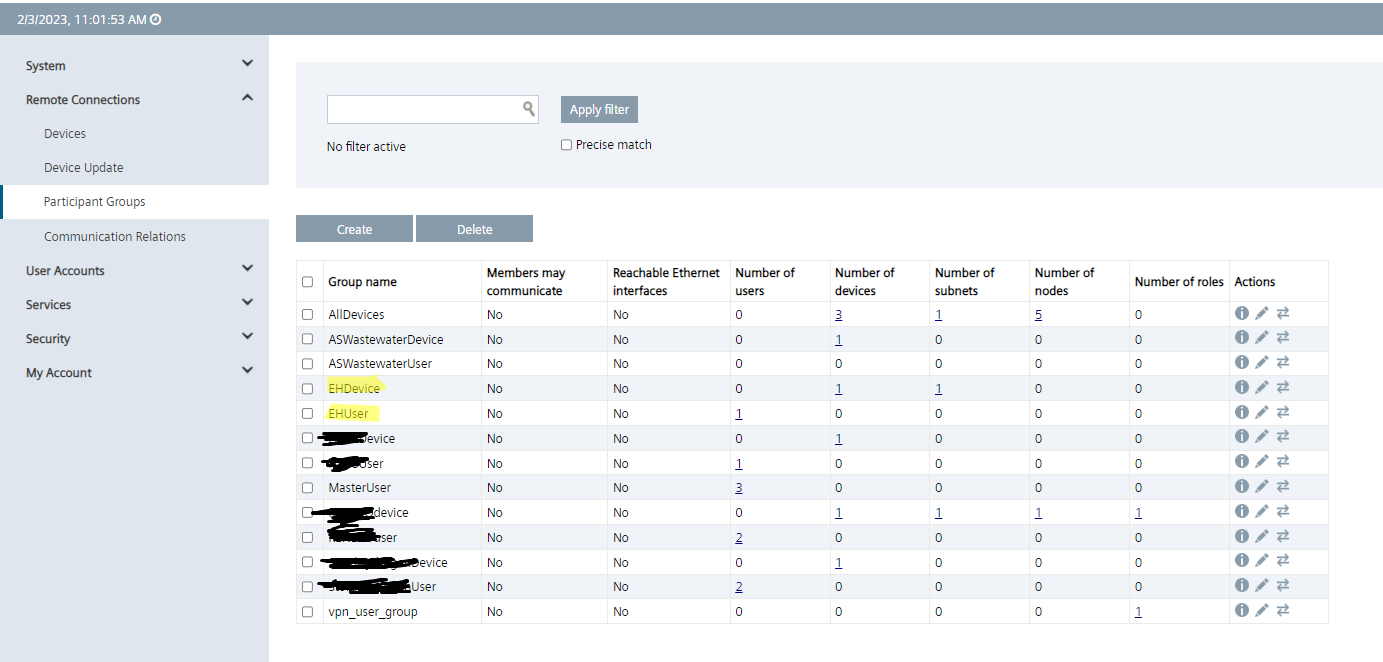Open the Devices page in sidebar
1383x662 pixels.
[x=65, y=134]
